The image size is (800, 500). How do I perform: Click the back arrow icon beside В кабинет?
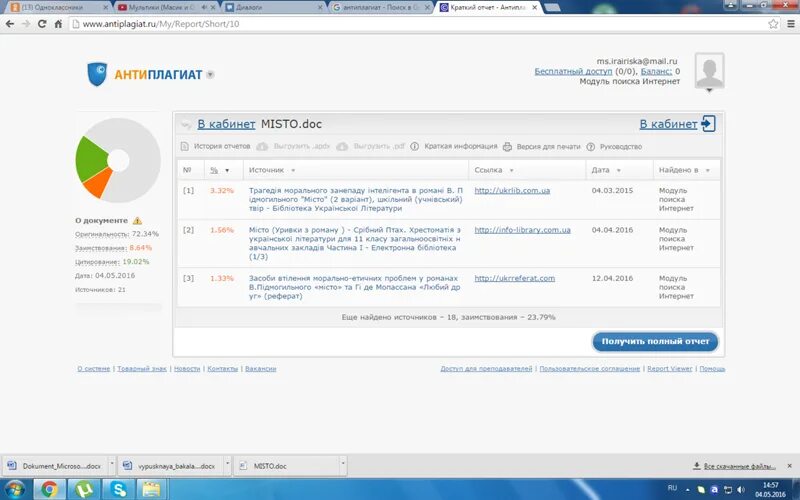187,124
